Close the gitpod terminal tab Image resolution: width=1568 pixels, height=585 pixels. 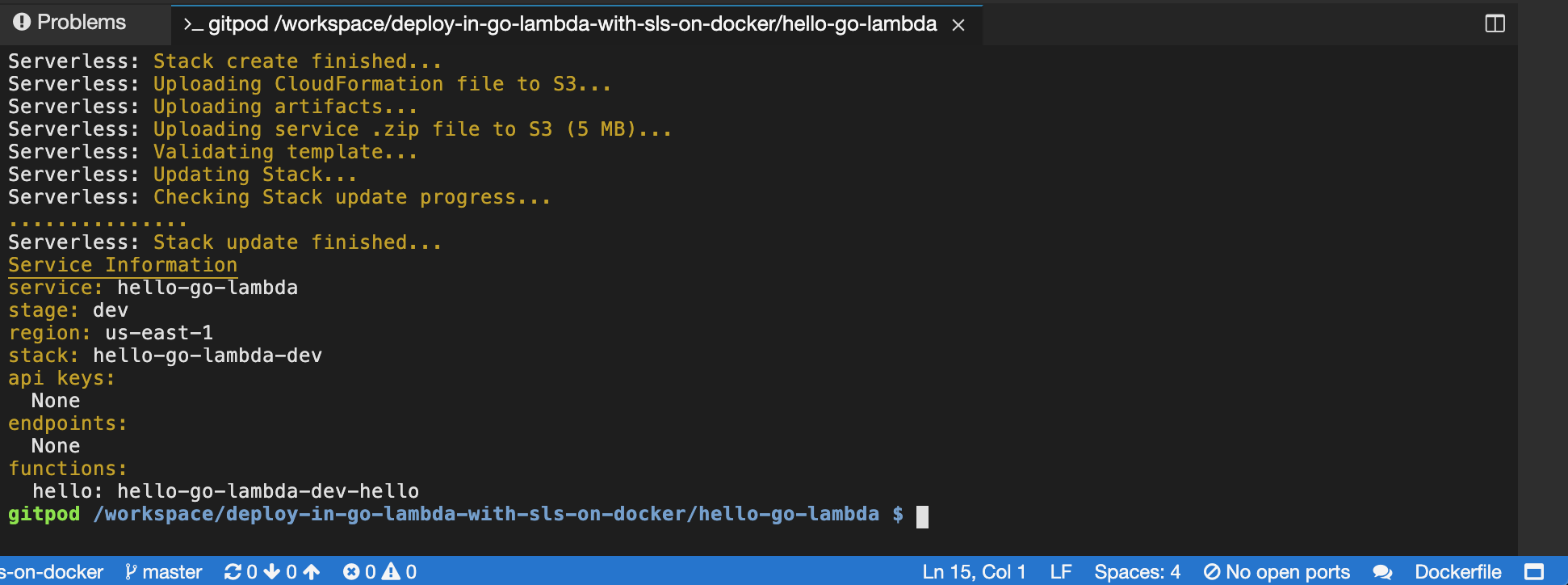[x=958, y=25]
